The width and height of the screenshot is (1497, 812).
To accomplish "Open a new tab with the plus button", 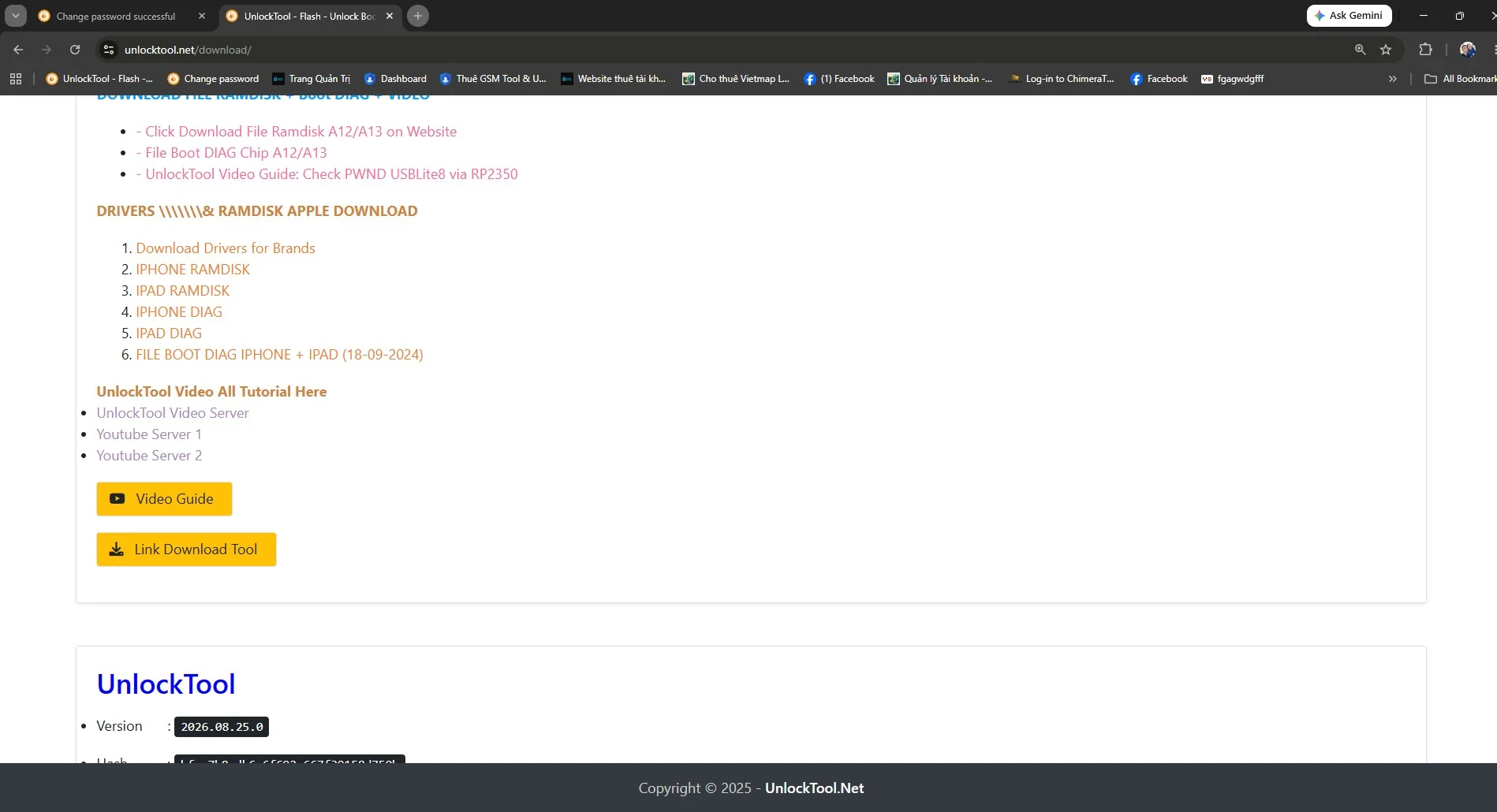I will [x=418, y=16].
